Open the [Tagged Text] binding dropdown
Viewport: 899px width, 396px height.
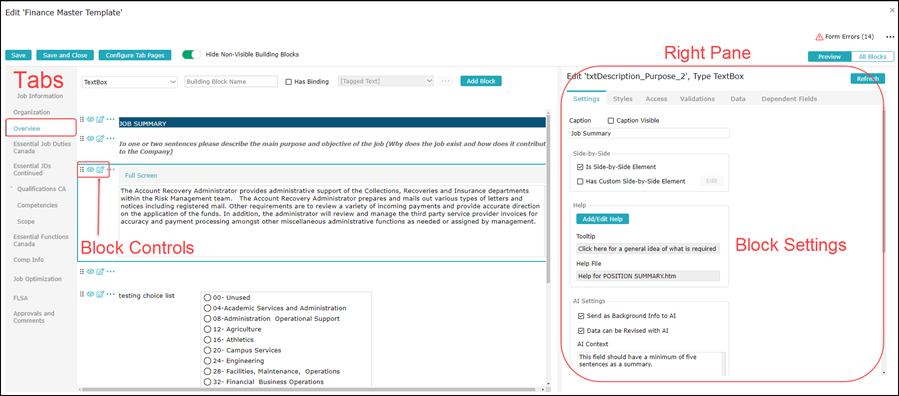(386, 81)
